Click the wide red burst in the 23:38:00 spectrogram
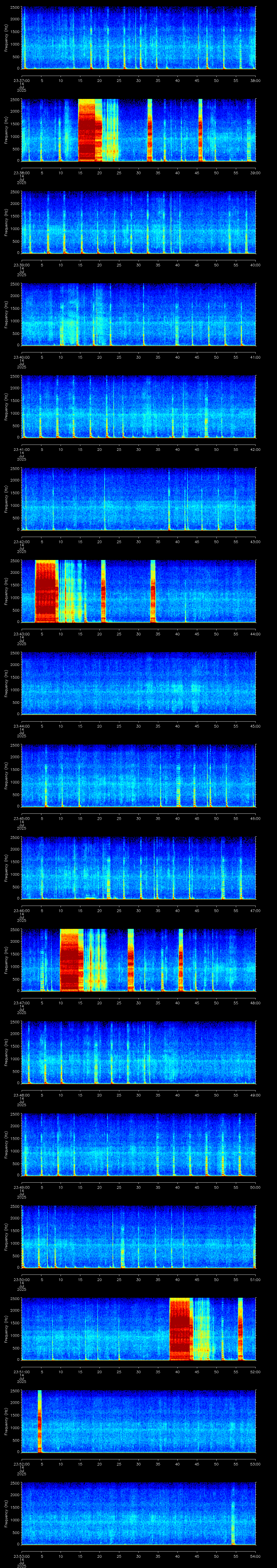Viewport: 277px width, 1568px height. point(90,130)
